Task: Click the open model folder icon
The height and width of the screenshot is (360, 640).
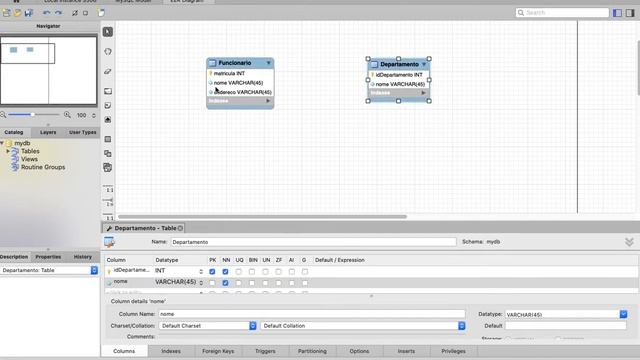Action: coord(18,13)
